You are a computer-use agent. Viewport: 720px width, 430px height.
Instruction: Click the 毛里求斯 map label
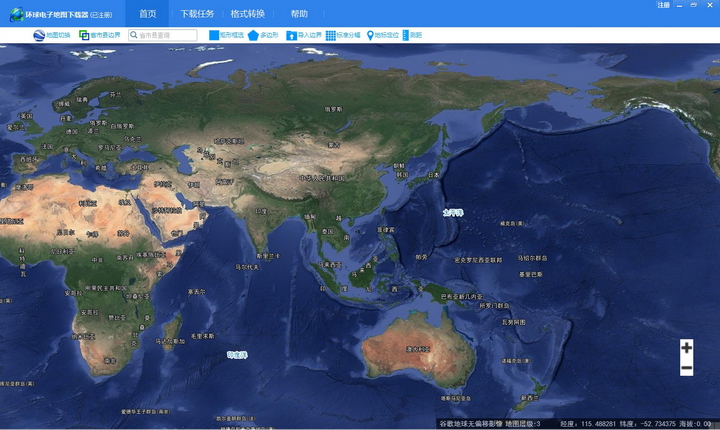pyautogui.click(x=202, y=336)
